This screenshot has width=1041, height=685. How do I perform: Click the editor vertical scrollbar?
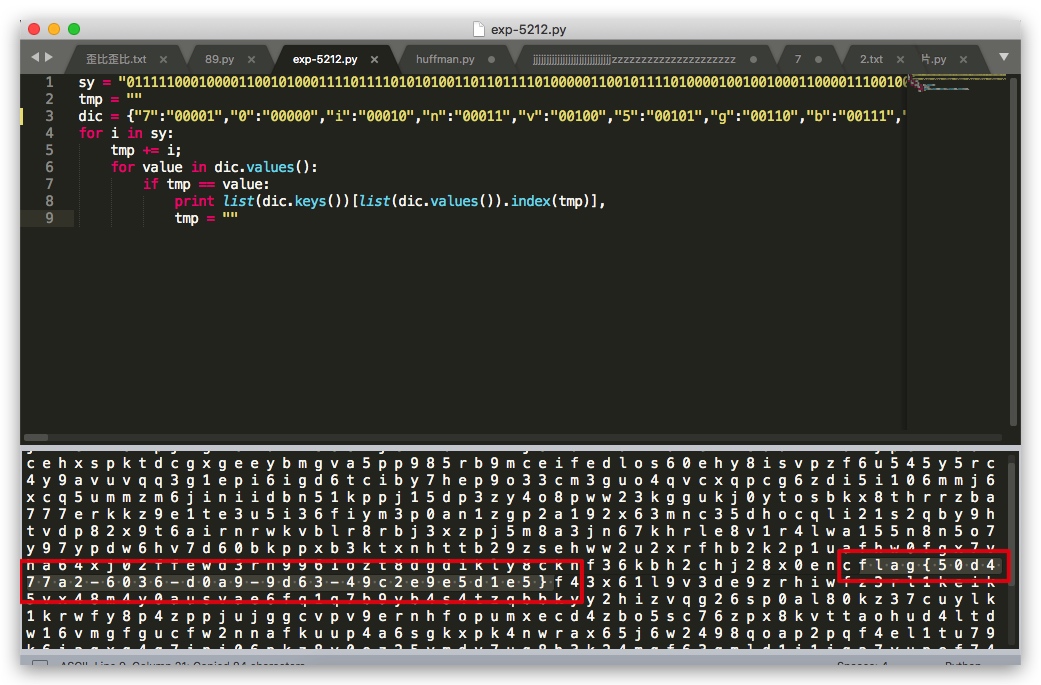pyautogui.click(x=1013, y=251)
